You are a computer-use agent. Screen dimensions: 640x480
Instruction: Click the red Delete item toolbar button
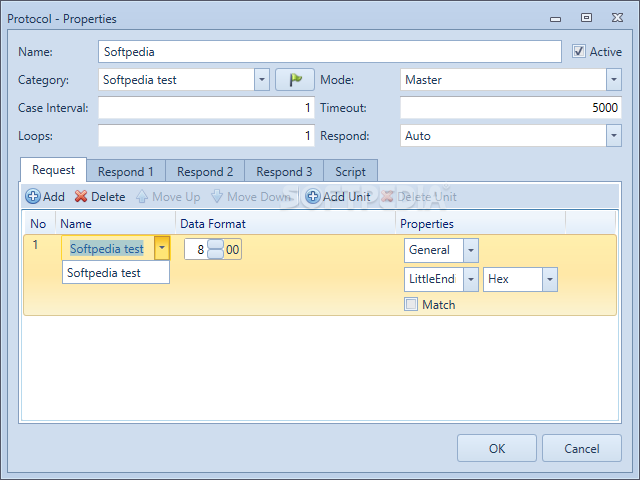[100, 196]
